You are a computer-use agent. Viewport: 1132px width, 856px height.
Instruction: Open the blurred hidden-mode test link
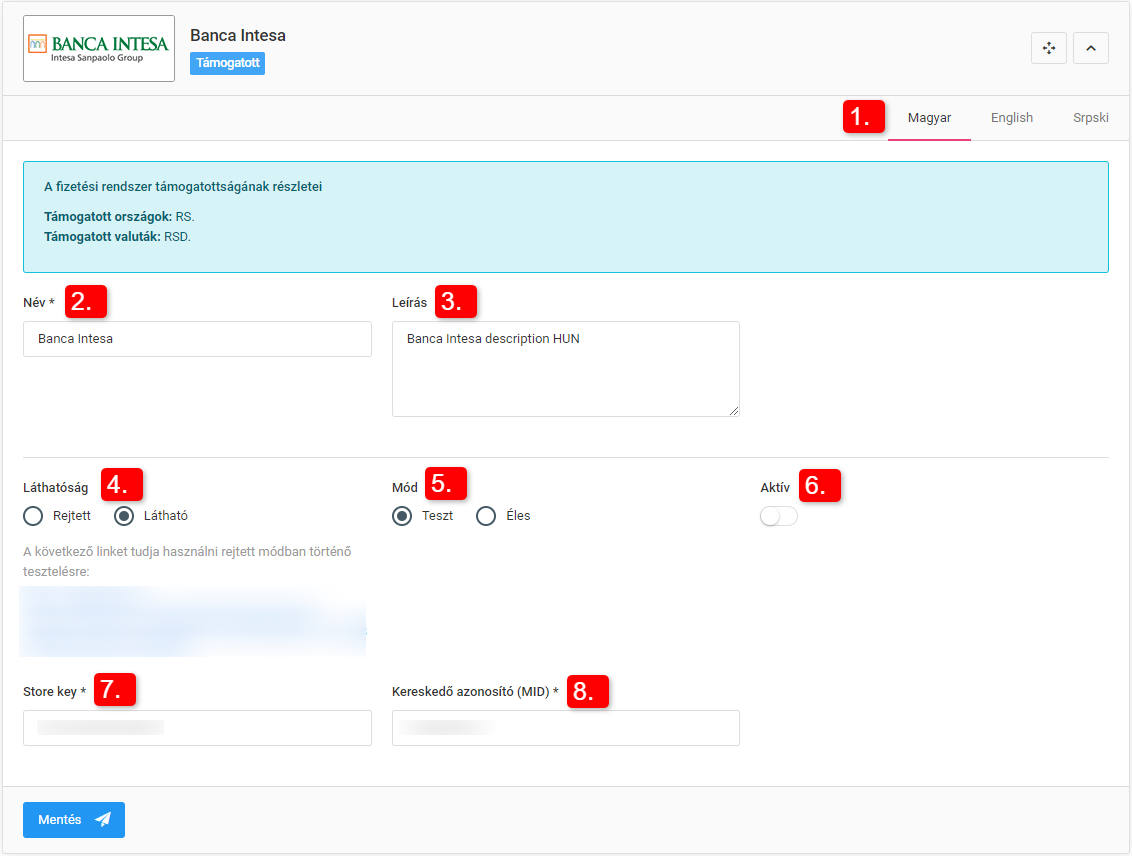coord(192,621)
